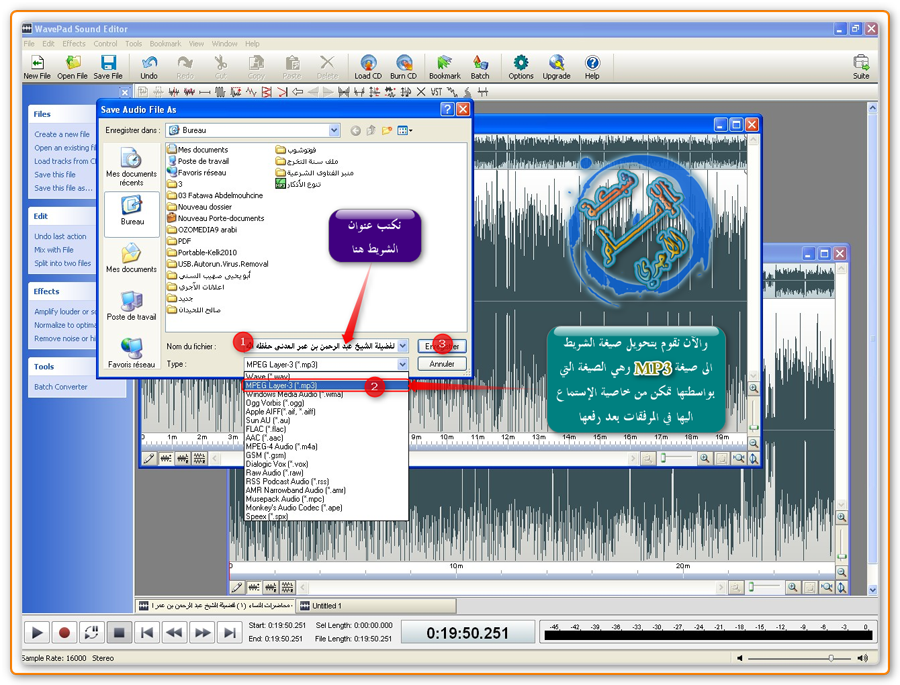Click the Bookmark toolbar icon
Image resolution: width=900 pixels, height=685 pixels.
coord(444,66)
